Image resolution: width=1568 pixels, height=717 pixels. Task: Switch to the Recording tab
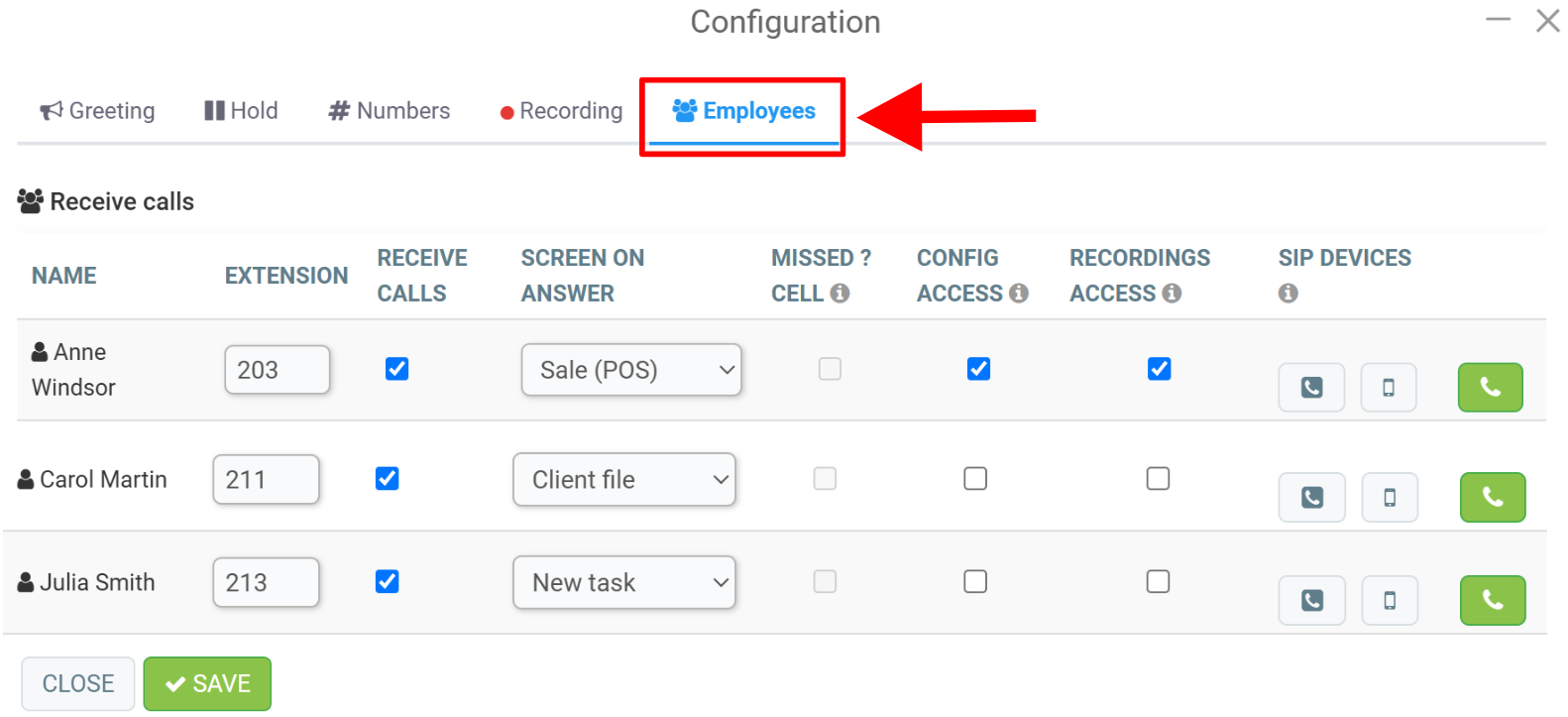tap(561, 111)
